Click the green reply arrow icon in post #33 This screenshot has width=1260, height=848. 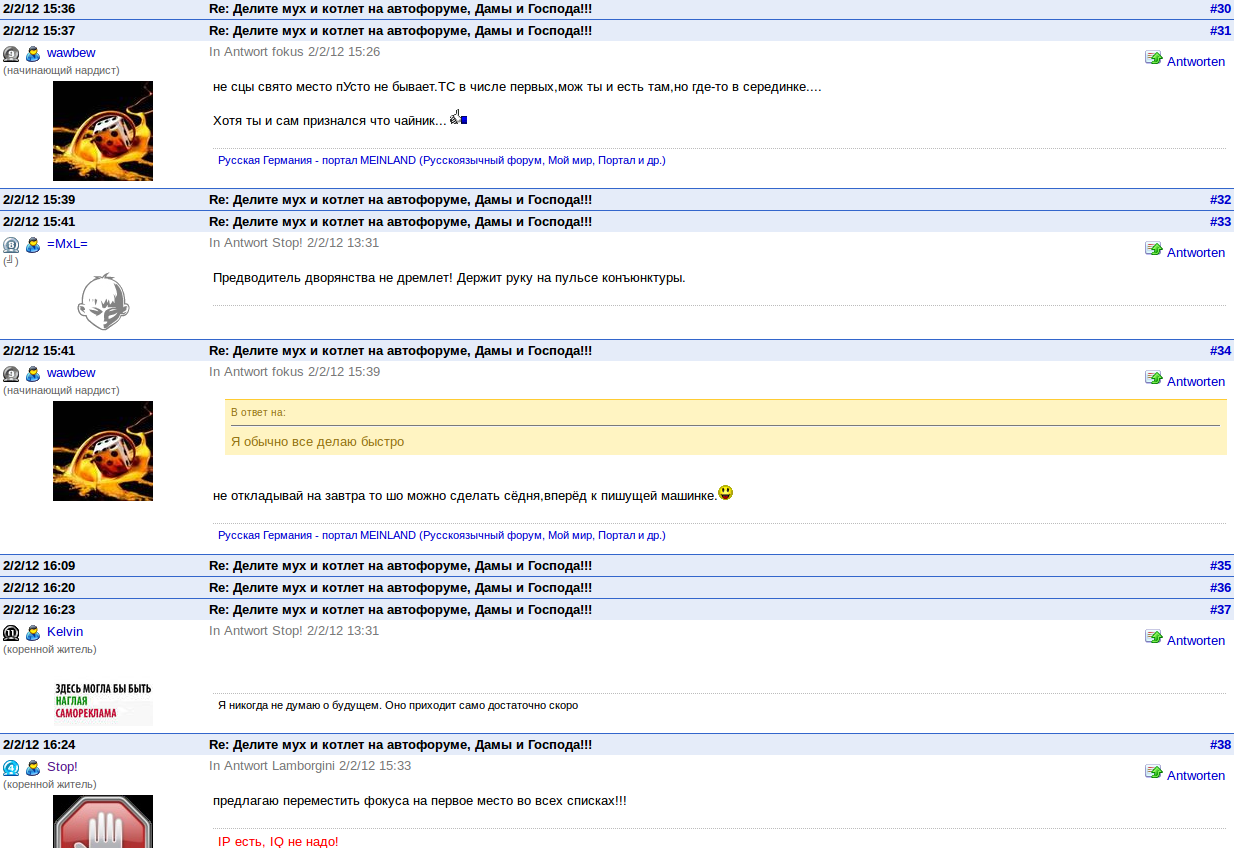tap(1153, 249)
